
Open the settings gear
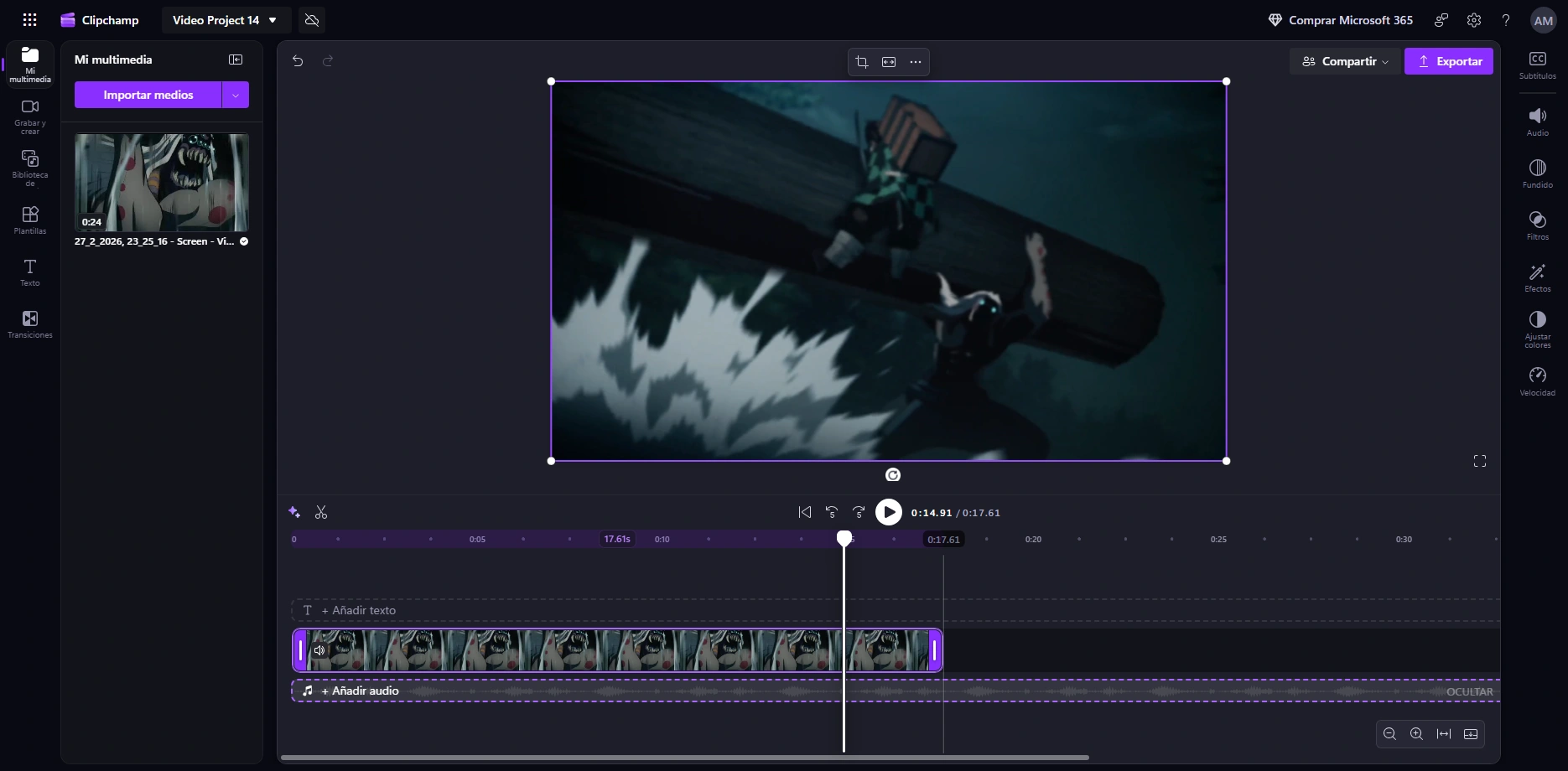[1474, 20]
